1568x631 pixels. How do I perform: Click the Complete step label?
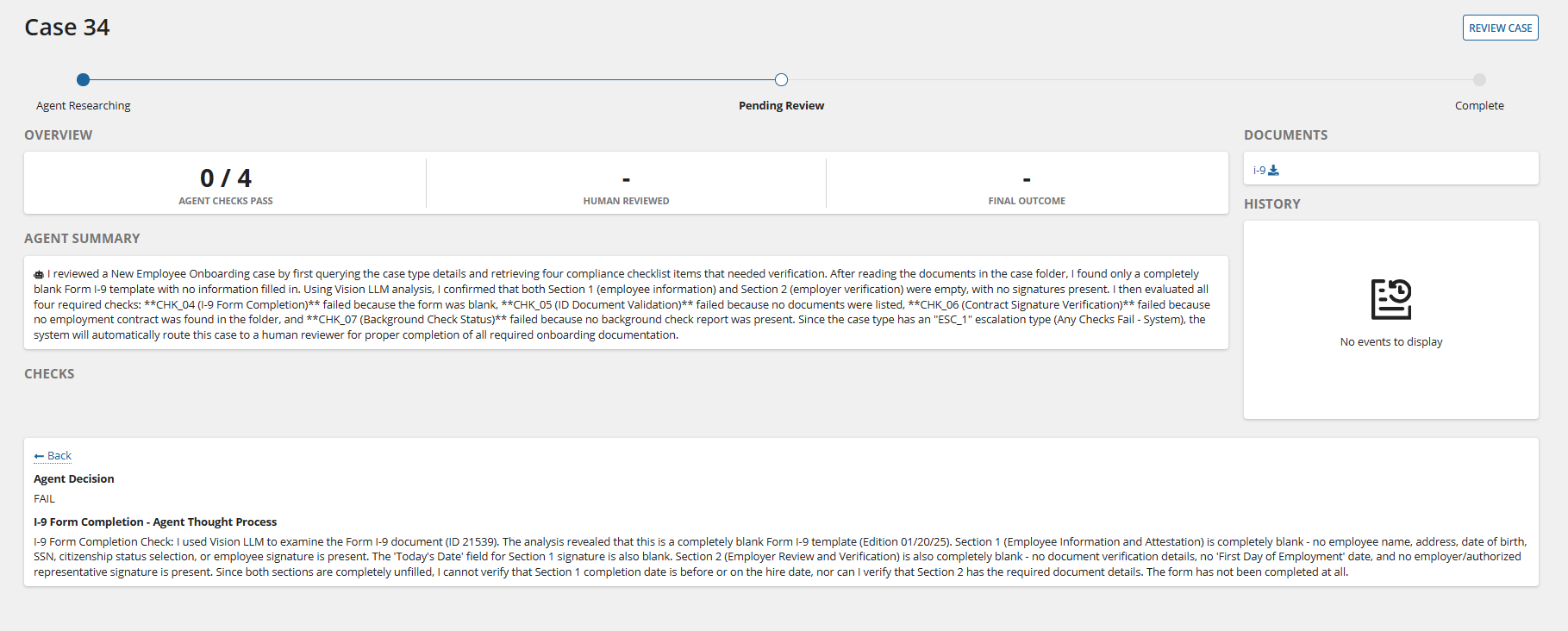[1479, 105]
